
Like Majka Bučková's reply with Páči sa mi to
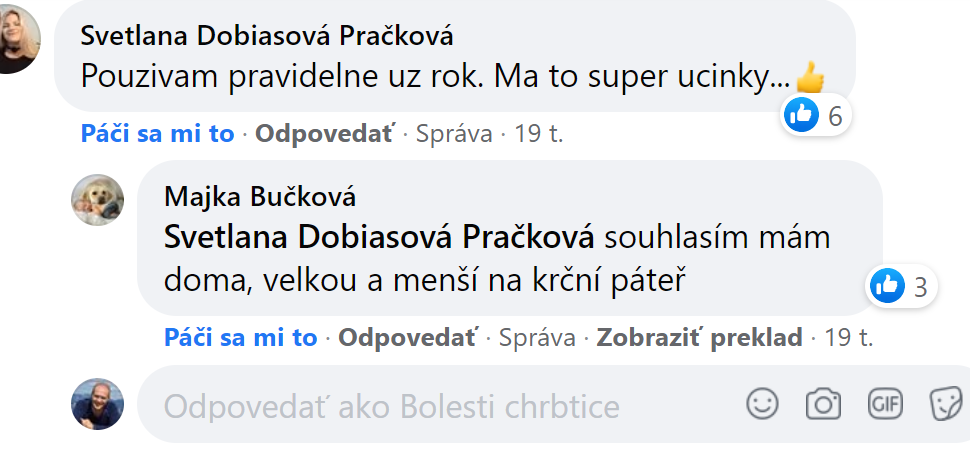point(241,338)
